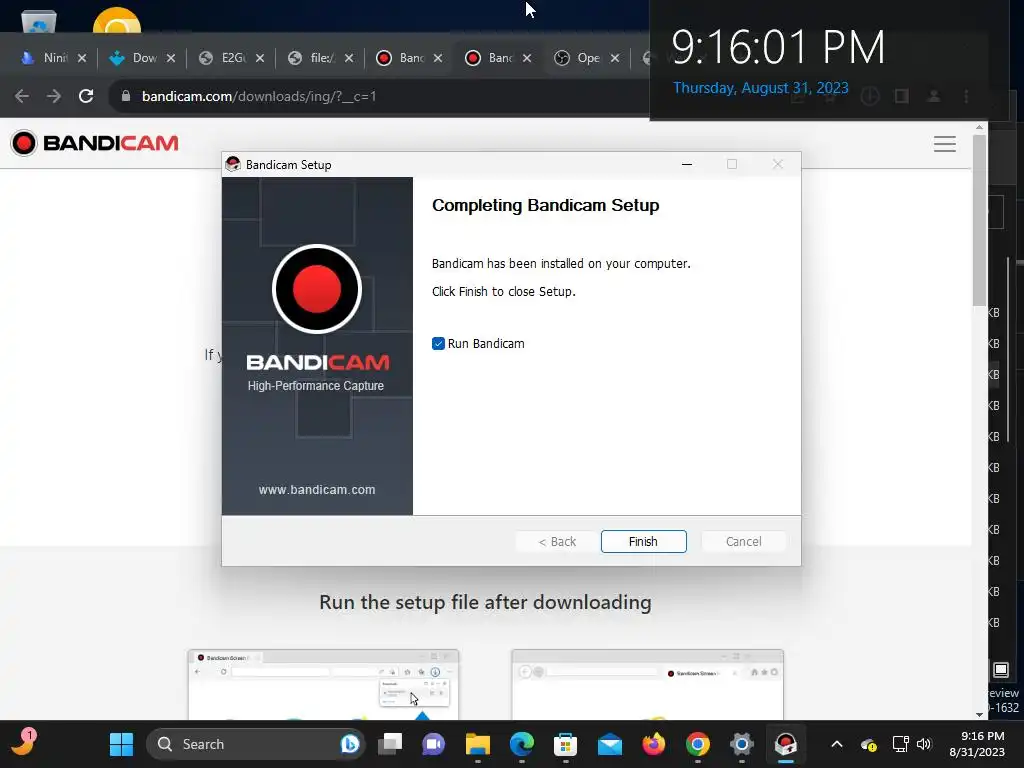Image resolution: width=1024 pixels, height=768 pixels.
Task: Open Google Chrome from the taskbar
Action: pyautogui.click(x=697, y=744)
